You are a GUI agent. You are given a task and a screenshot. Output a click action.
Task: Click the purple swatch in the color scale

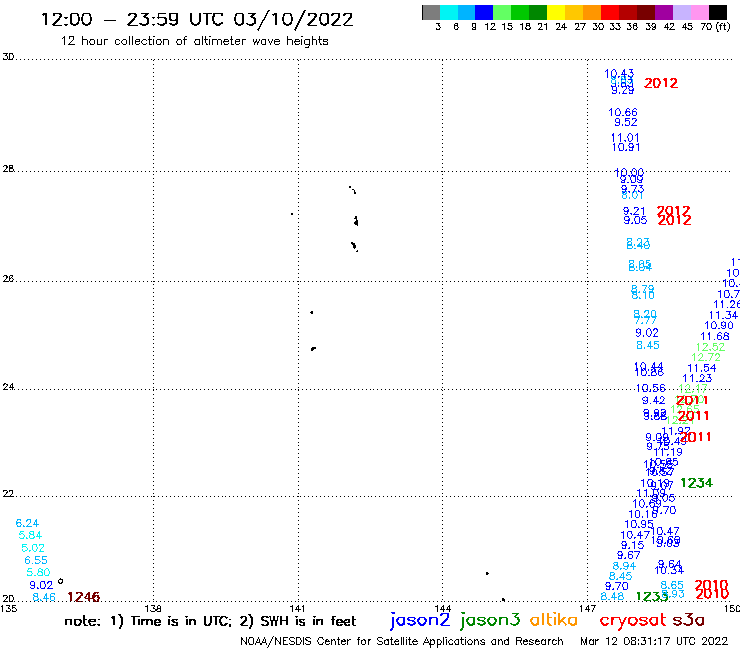pos(663,12)
